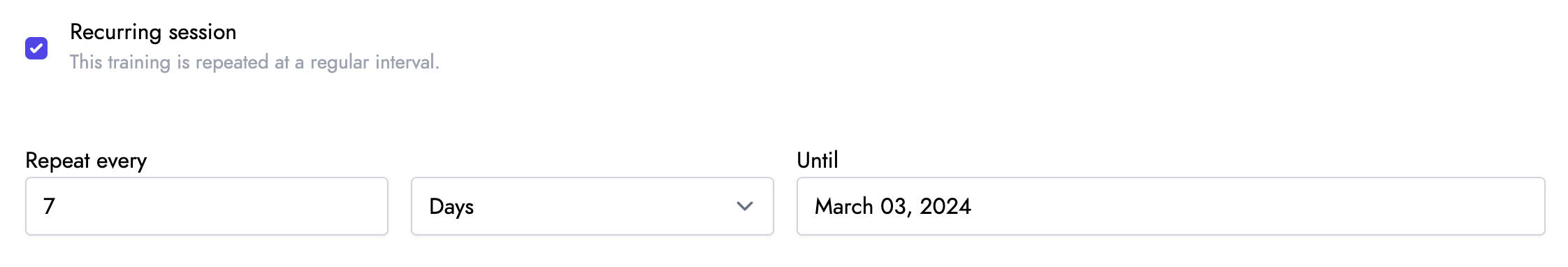Change the repeat end date

click(1171, 206)
